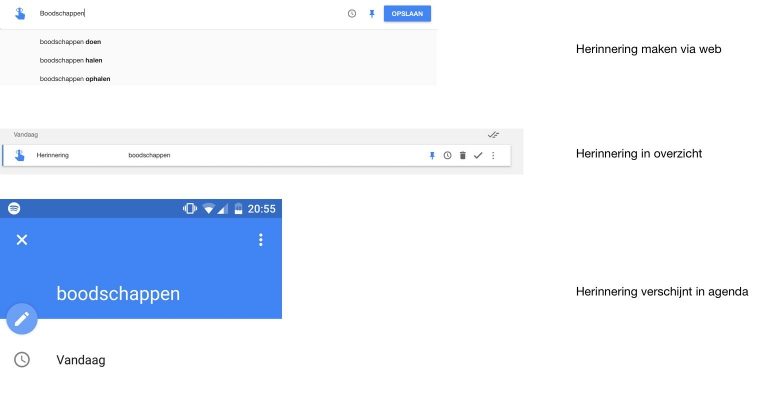Snooze the boodschappen reminder via clock icon
The height and width of the screenshot is (400, 770).
point(448,156)
